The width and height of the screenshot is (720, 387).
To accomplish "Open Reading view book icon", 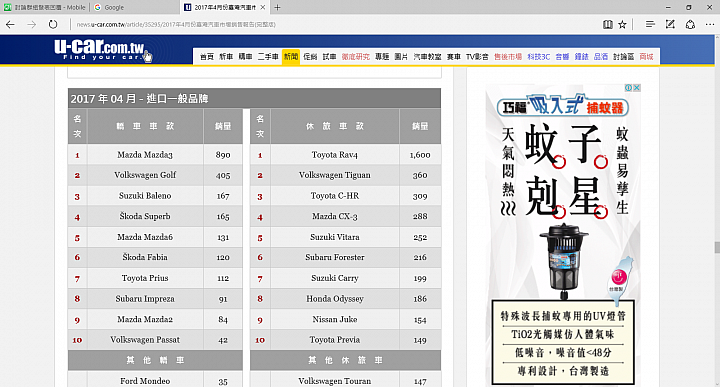I will coord(608,24).
